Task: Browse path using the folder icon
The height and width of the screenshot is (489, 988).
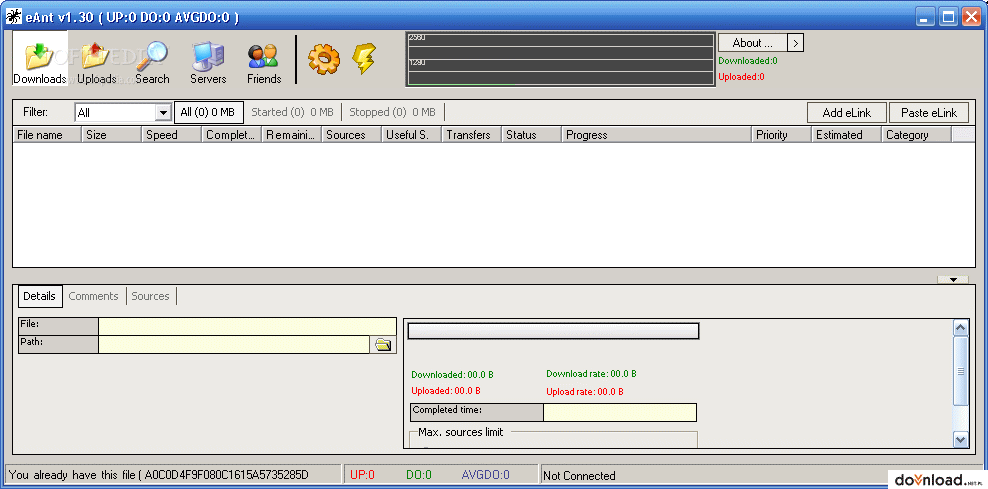Action: (x=383, y=345)
